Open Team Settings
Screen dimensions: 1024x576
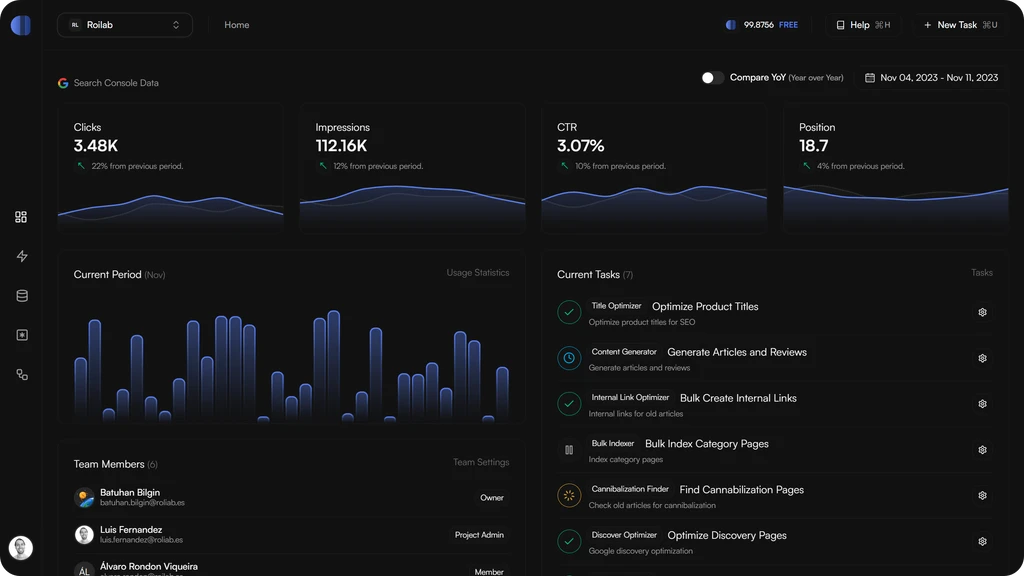[480, 462]
